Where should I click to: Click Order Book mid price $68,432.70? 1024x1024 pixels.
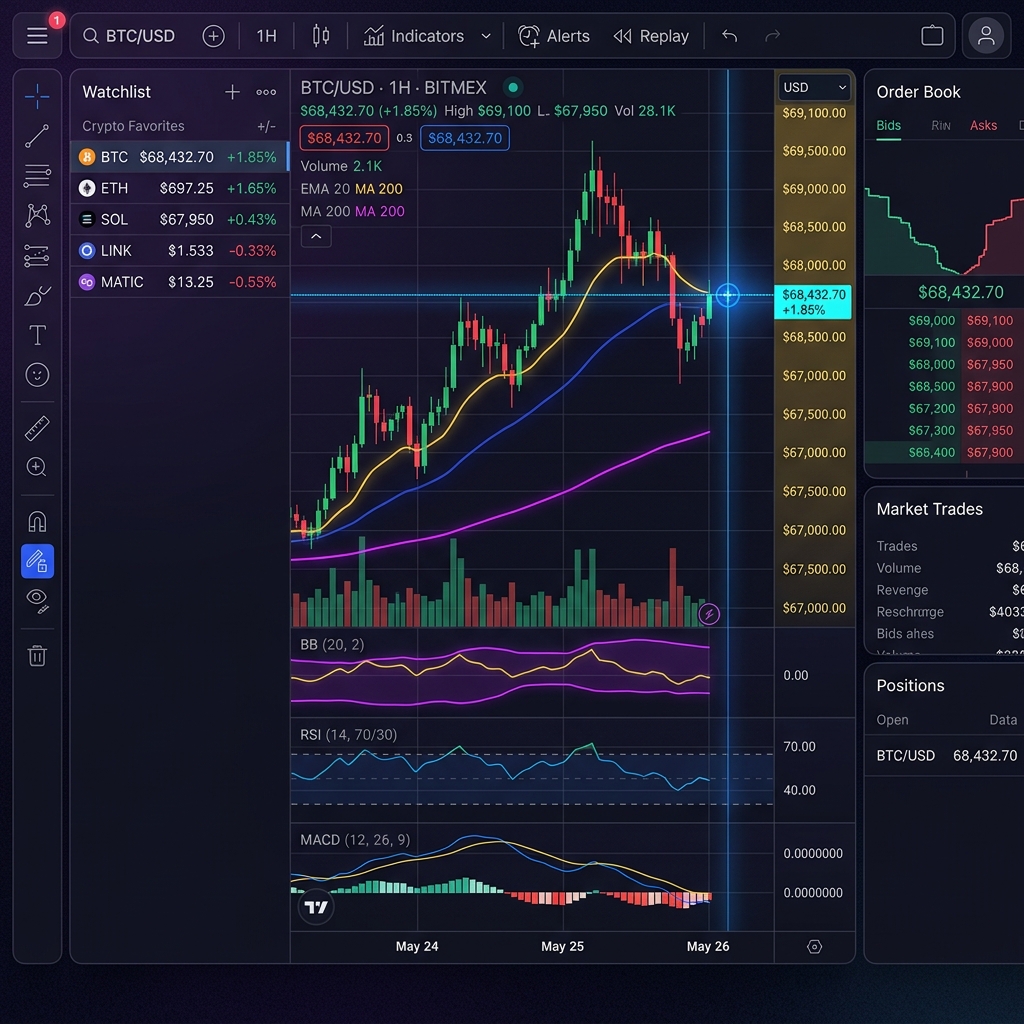coord(961,292)
